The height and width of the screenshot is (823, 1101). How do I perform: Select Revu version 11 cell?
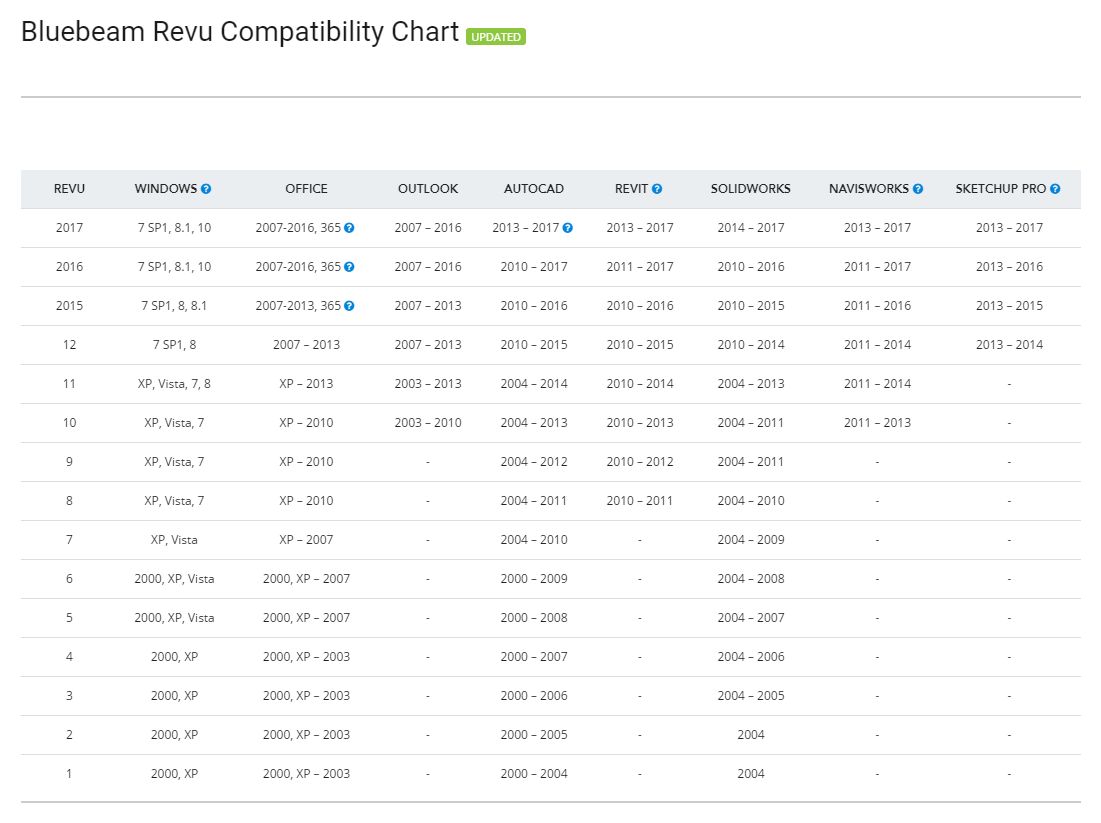[x=69, y=383]
